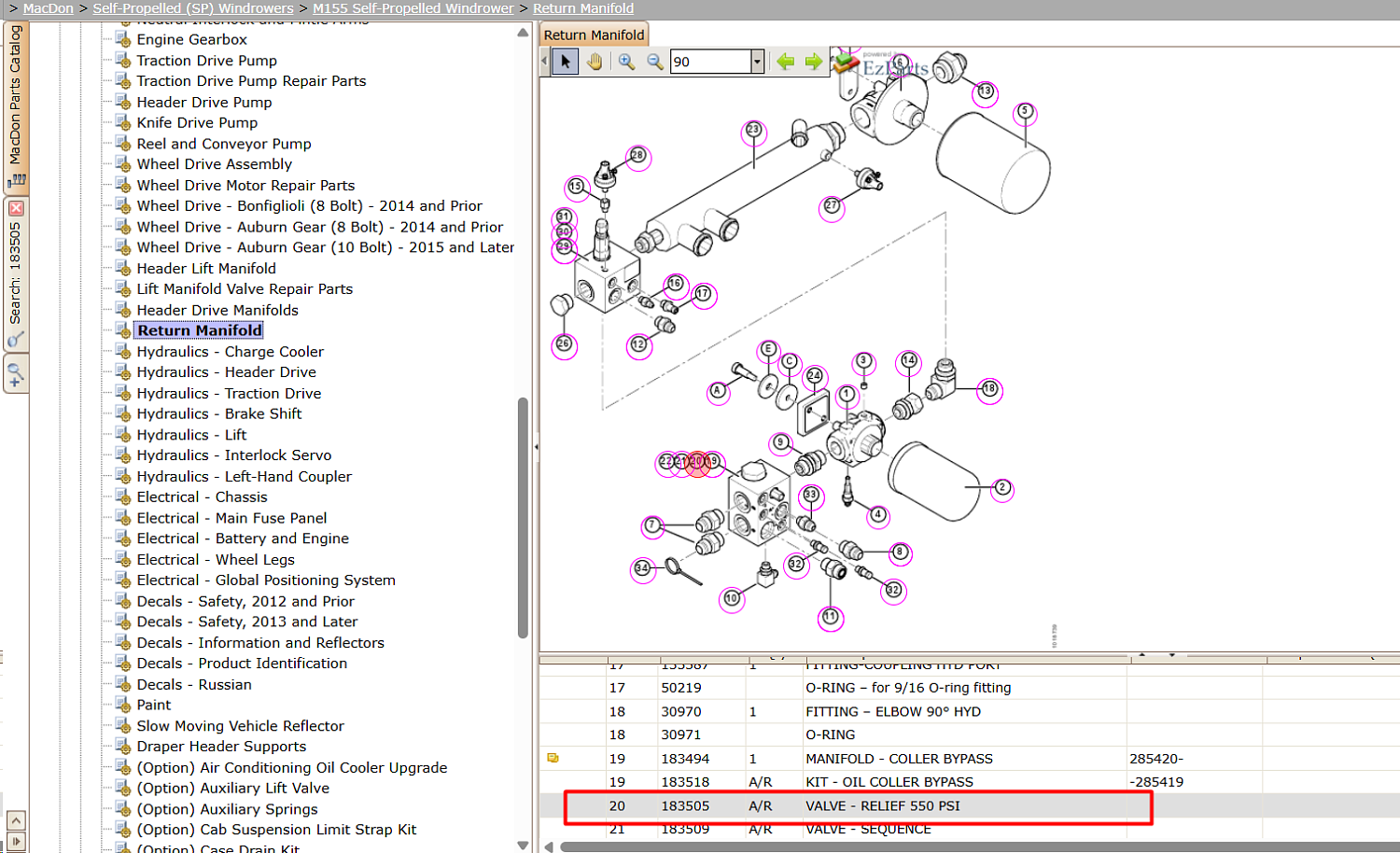Click part number 183518 in the list
This screenshot has height=853, width=1400.
(x=685, y=782)
